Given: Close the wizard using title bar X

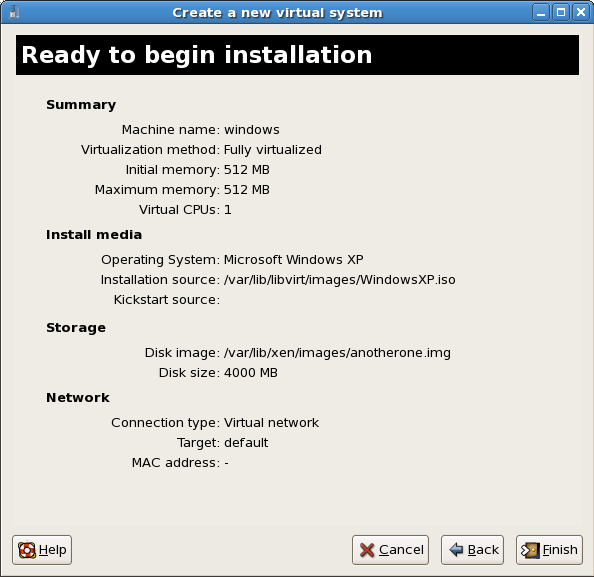Looking at the screenshot, I should click(581, 13).
